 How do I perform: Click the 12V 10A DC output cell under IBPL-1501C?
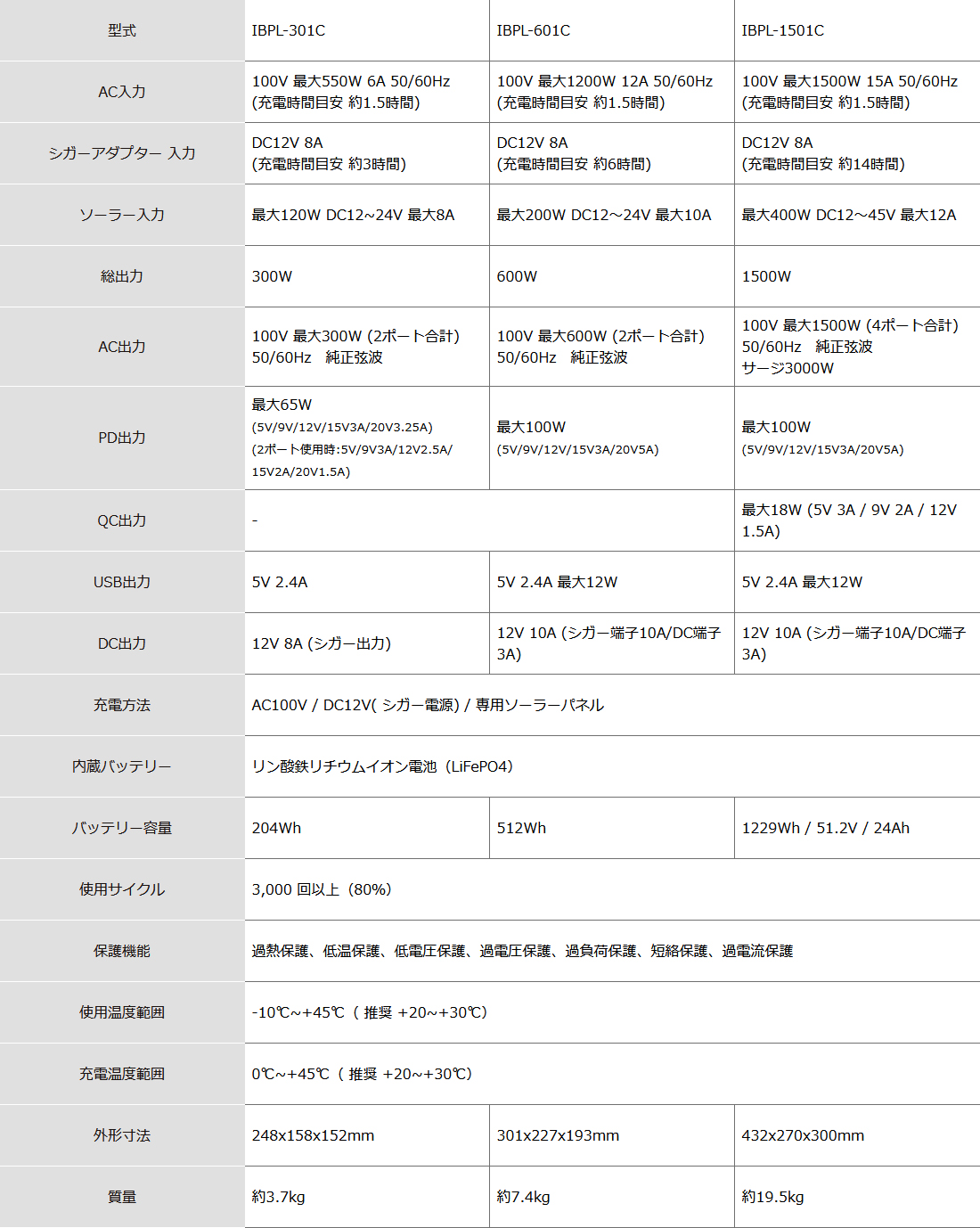[x=857, y=643]
